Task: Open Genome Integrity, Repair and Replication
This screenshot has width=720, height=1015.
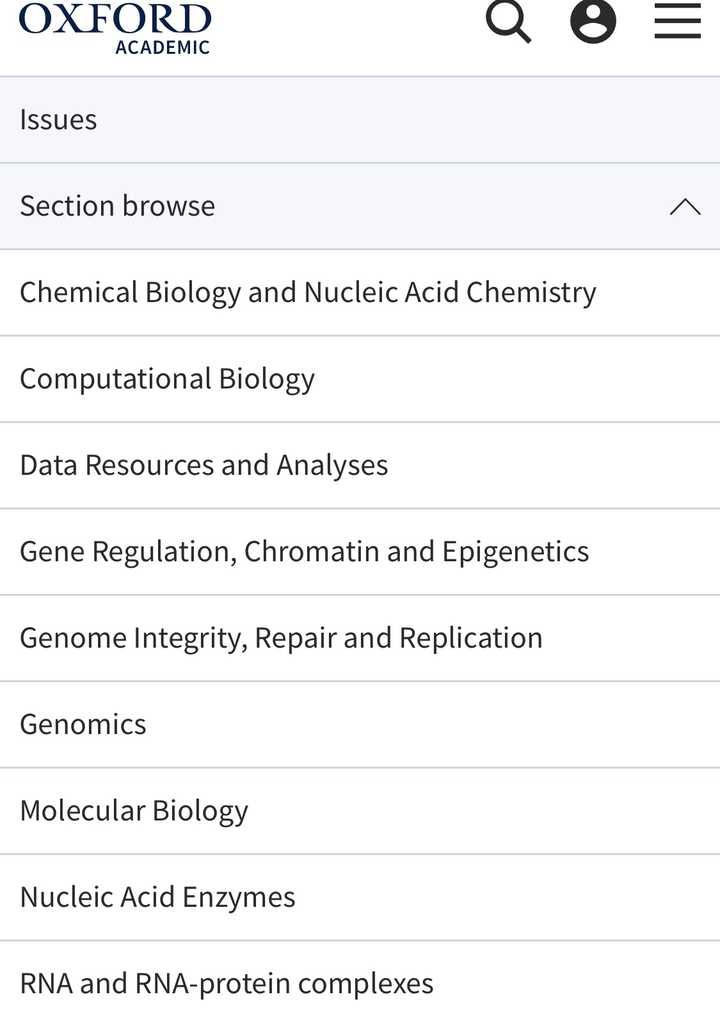Action: pyautogui.click(x=280, y=637)
